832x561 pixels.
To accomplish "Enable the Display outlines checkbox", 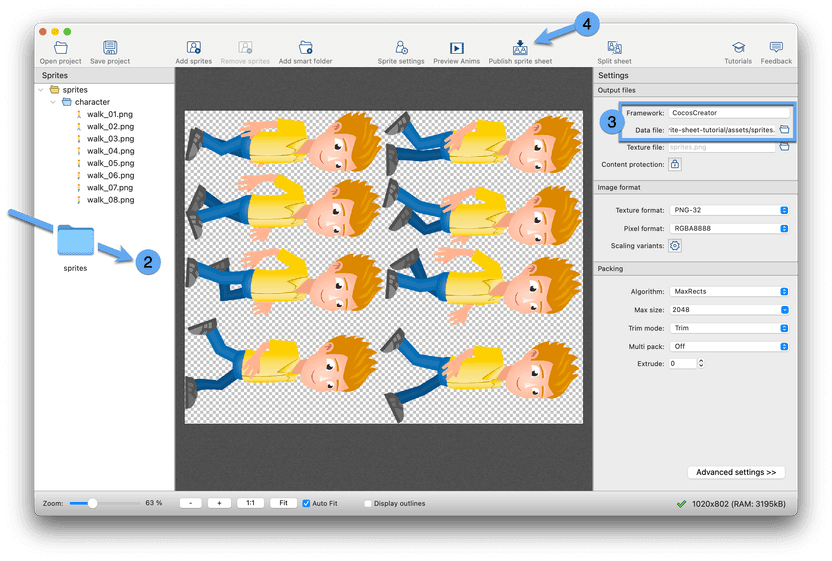I will click(368, 503).
